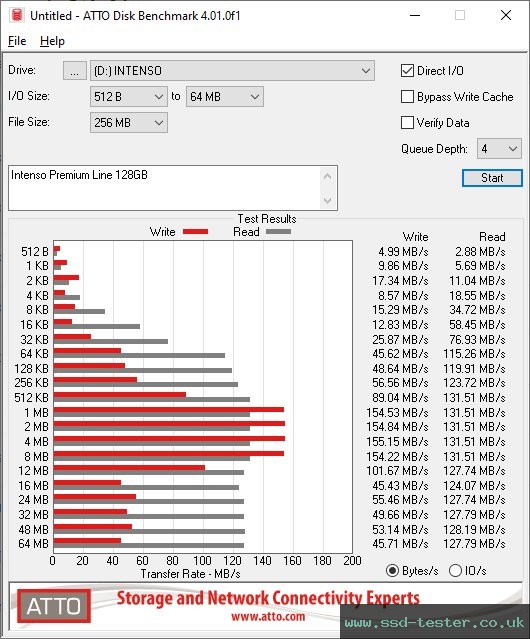
Task: Click the 12 MB row label
Action: pyautogui.click(x=33, y=471)
